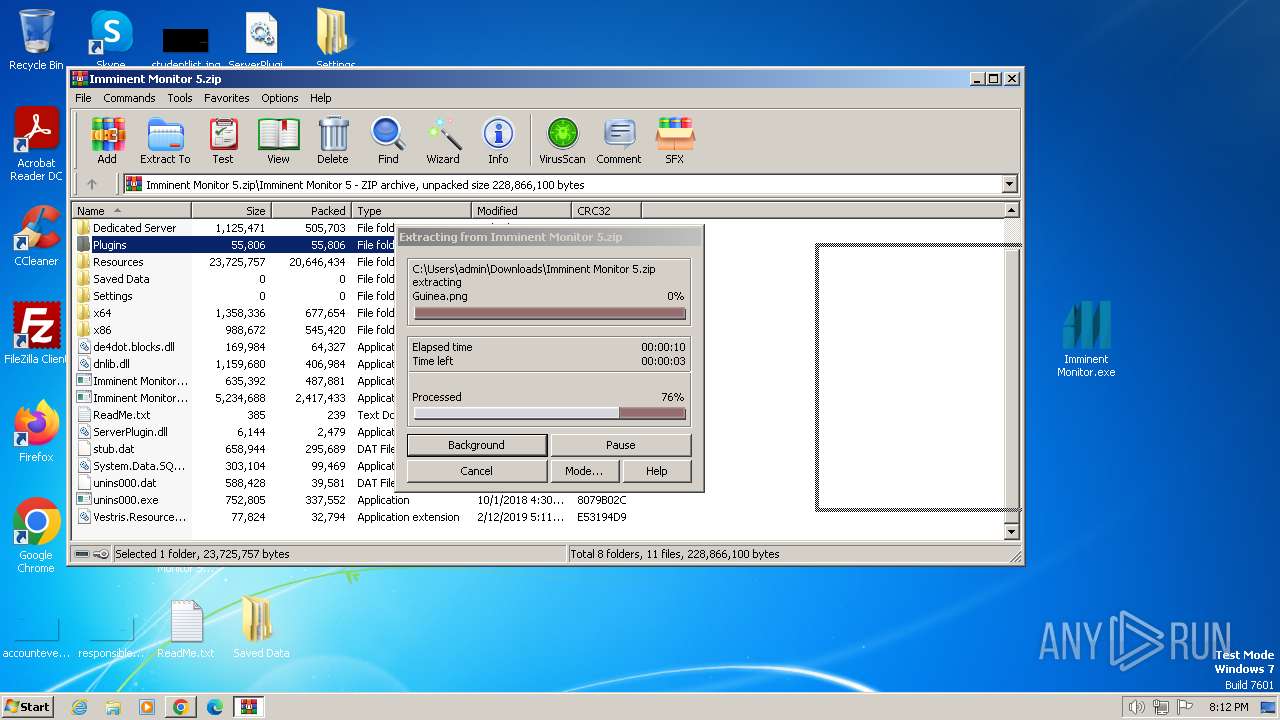Open Google Chrome desktop shortcut
The width and height of the screenshot is (1280, 720).
click(x=36, y=536)
